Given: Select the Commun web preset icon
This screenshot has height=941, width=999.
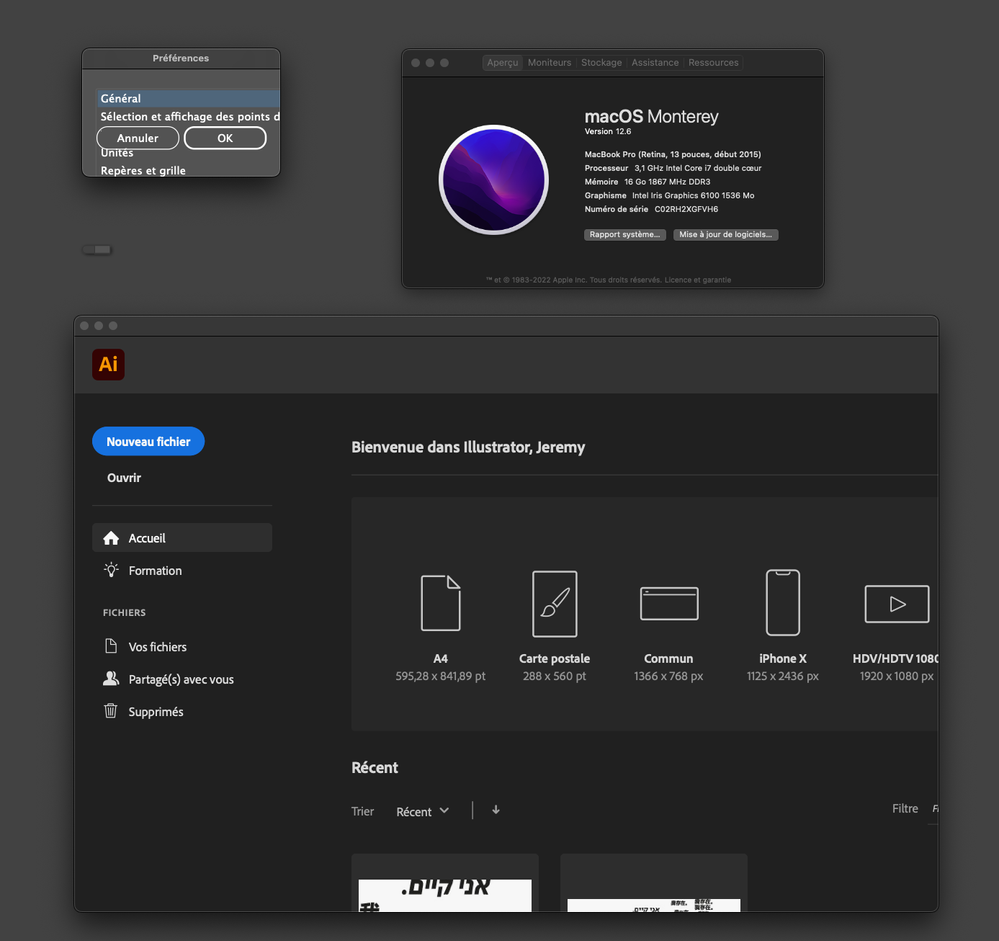Looking at the screenshot, I should (x=669, y=603).
